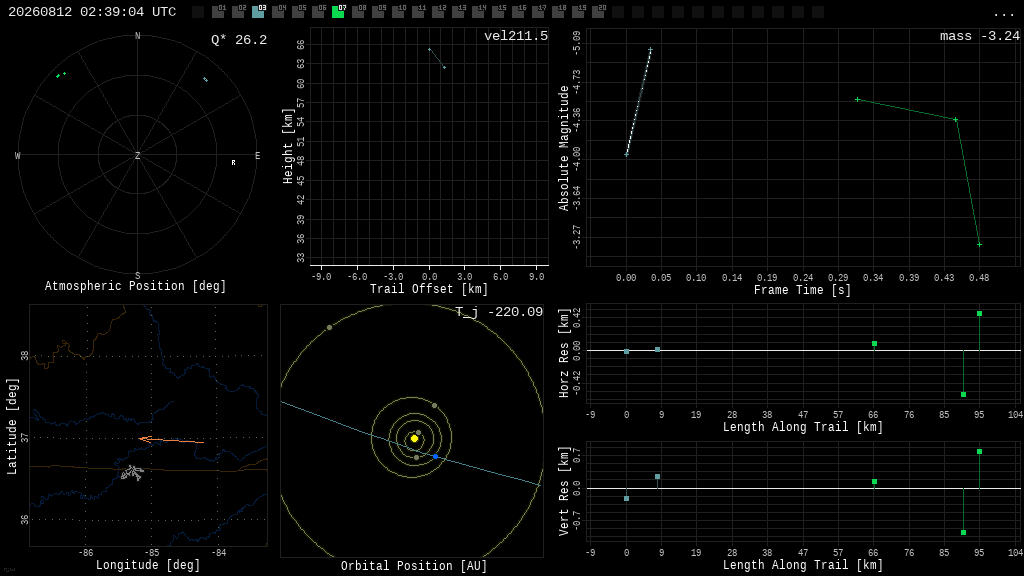1024x576 pixels.
Task: Click the orange meteor track arrow on map
Action: (x=171, y=441)
